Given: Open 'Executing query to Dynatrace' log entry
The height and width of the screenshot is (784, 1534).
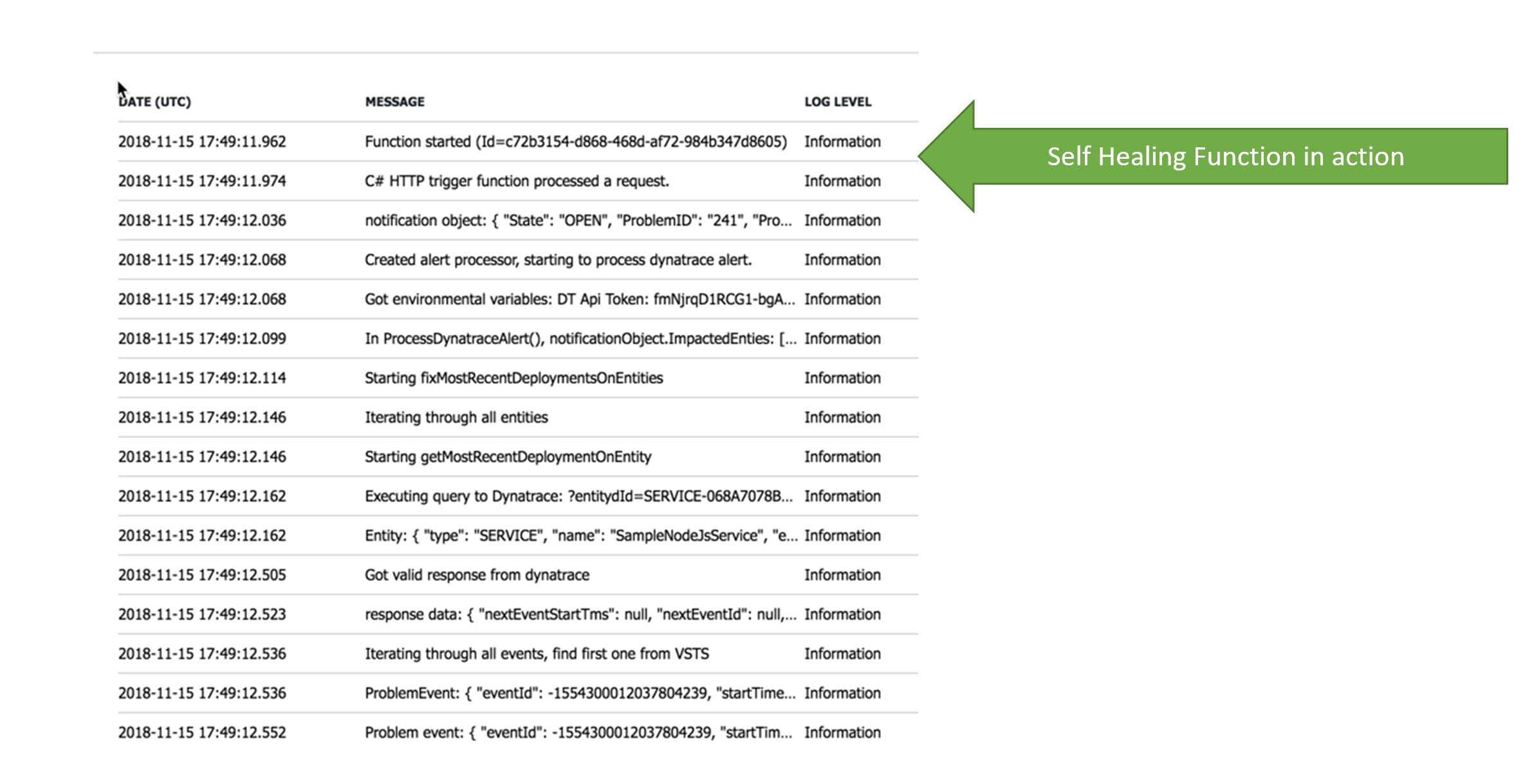Looking at the screenshot, I should pyautogui.click(x=578, y=497).
